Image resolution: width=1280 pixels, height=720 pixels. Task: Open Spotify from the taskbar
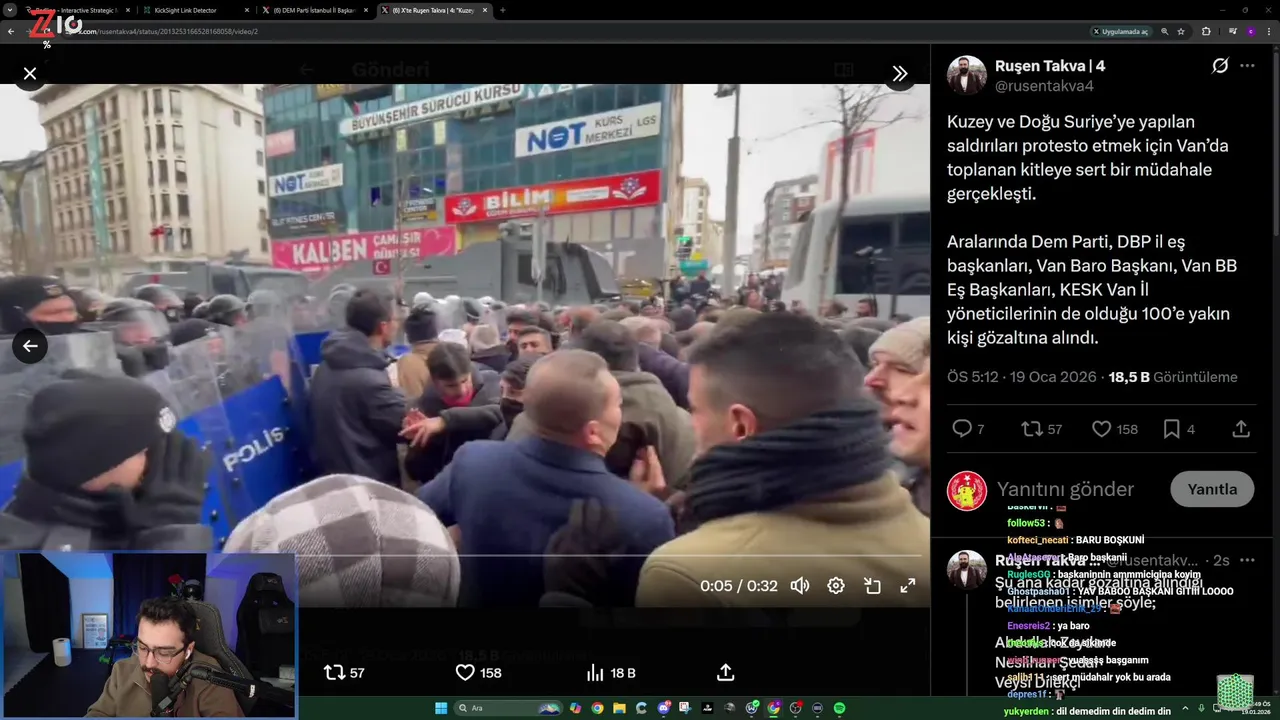[839, 708]
